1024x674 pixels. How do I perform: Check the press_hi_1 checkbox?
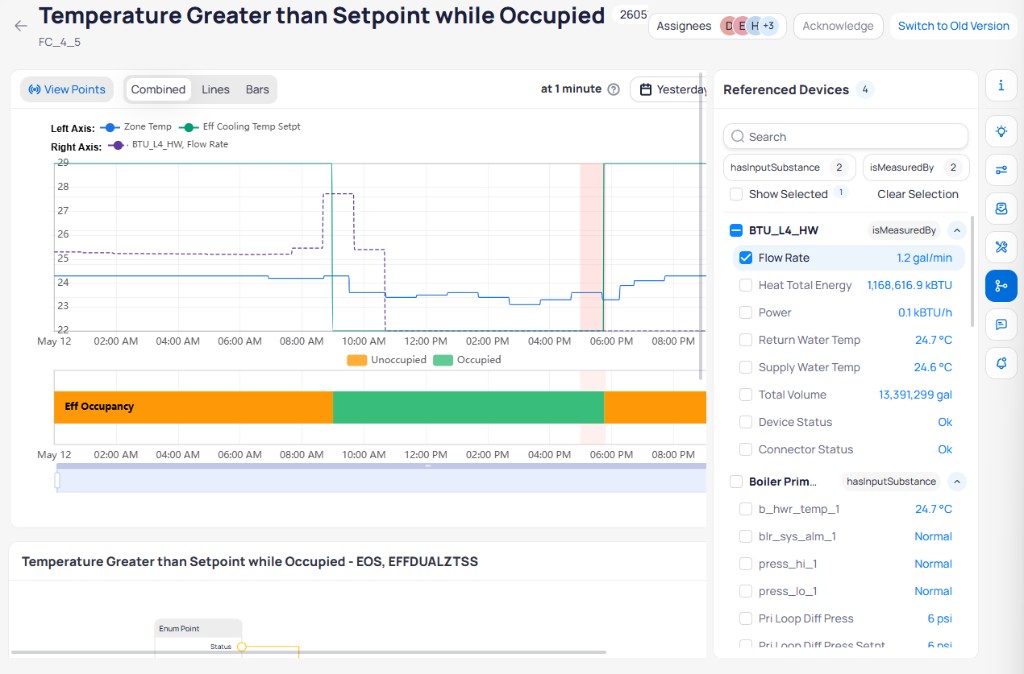click(745, 564)
